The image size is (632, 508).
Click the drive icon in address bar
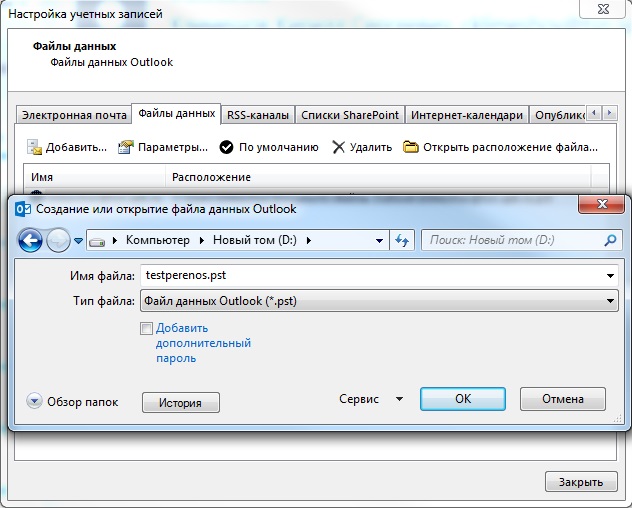(x=97, y=242)
